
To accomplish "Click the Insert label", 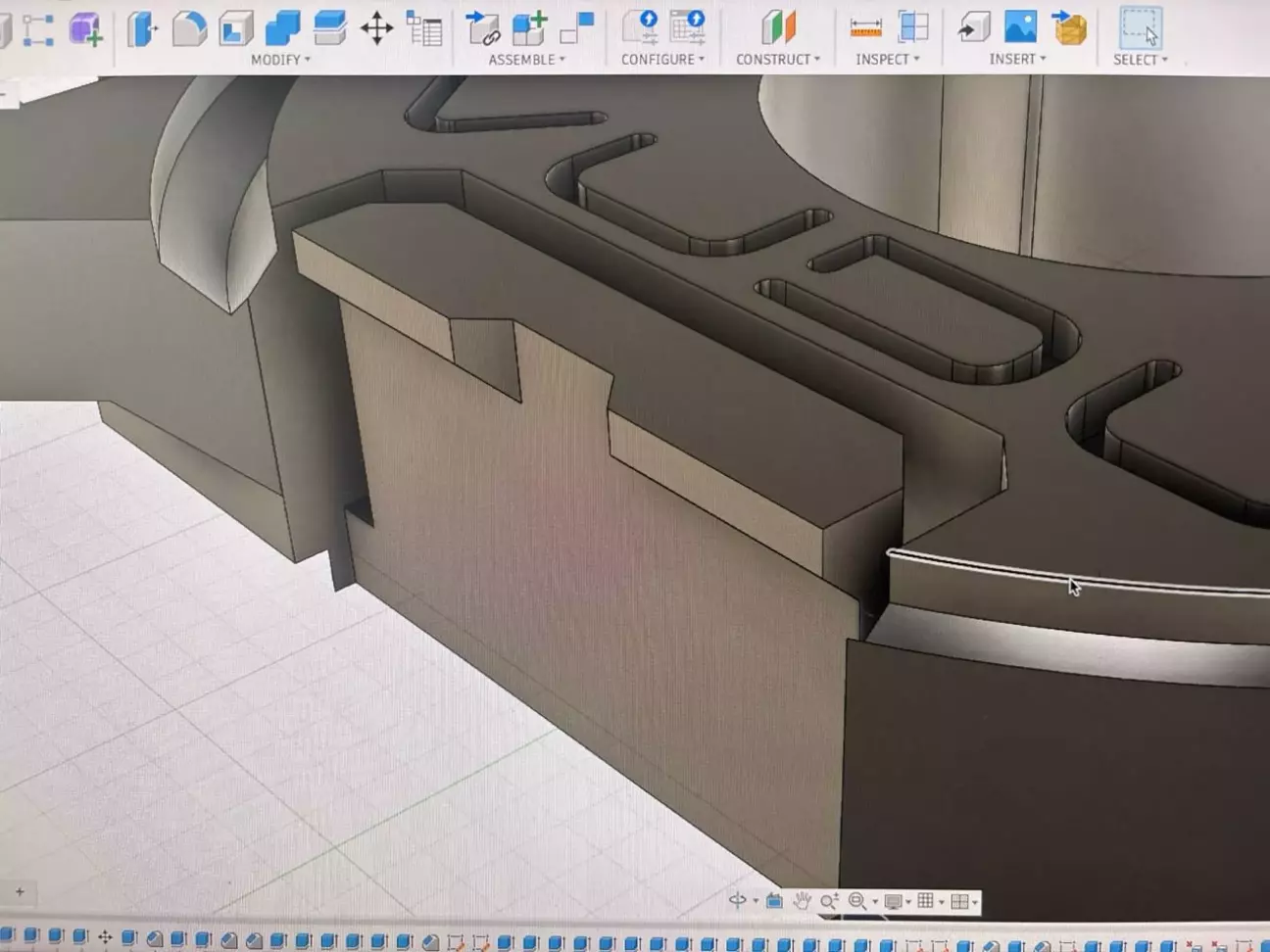I will coord(1017,60).
